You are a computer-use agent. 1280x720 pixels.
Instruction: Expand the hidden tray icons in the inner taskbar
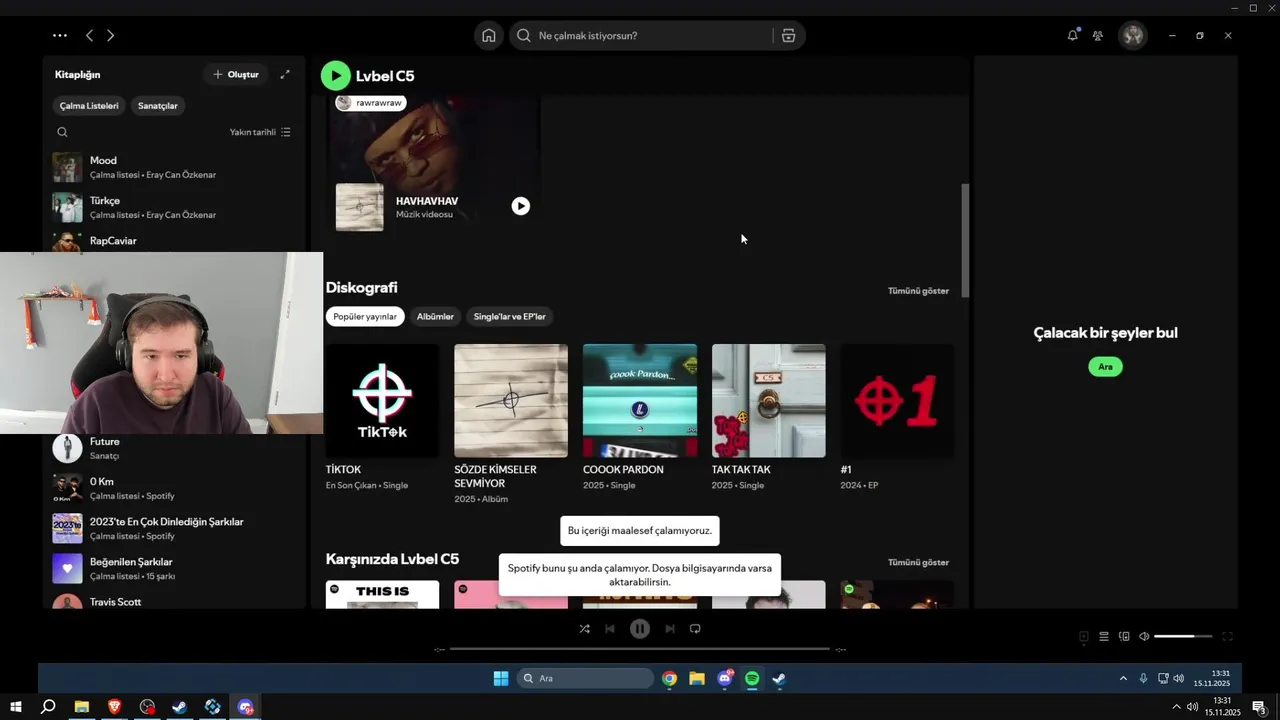click(x=1123, y=678)
